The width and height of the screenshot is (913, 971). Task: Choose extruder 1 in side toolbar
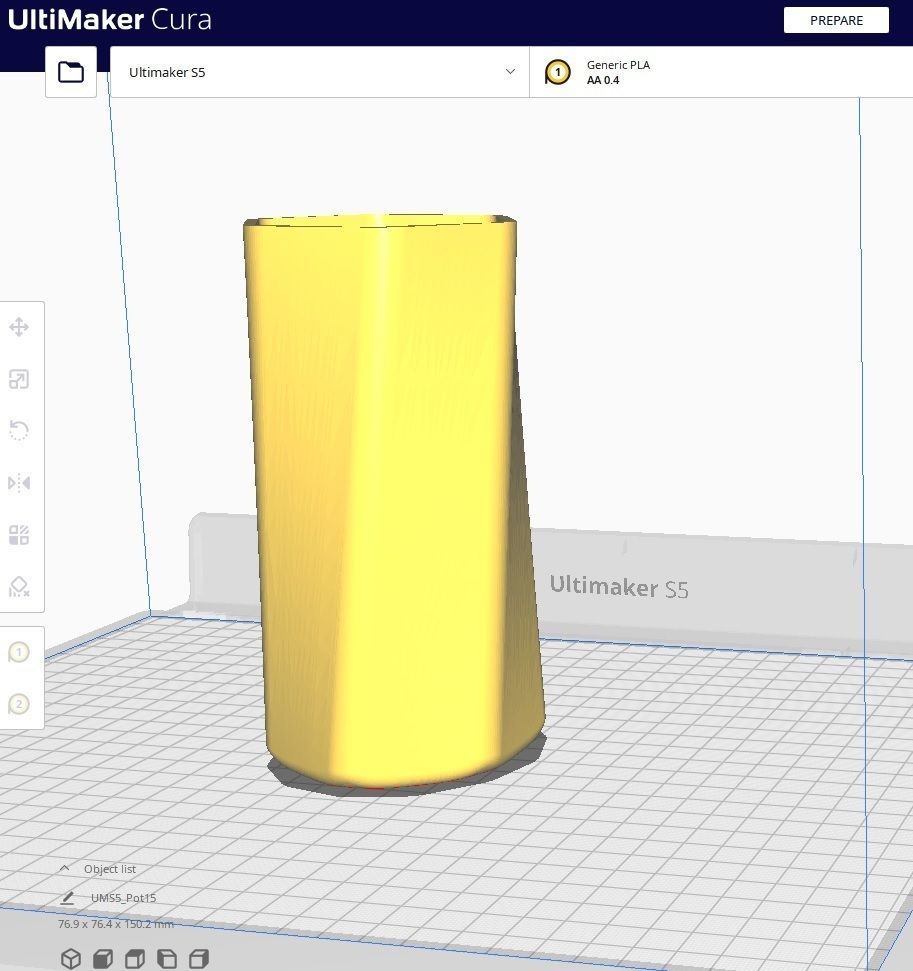(x=19, y=652)
